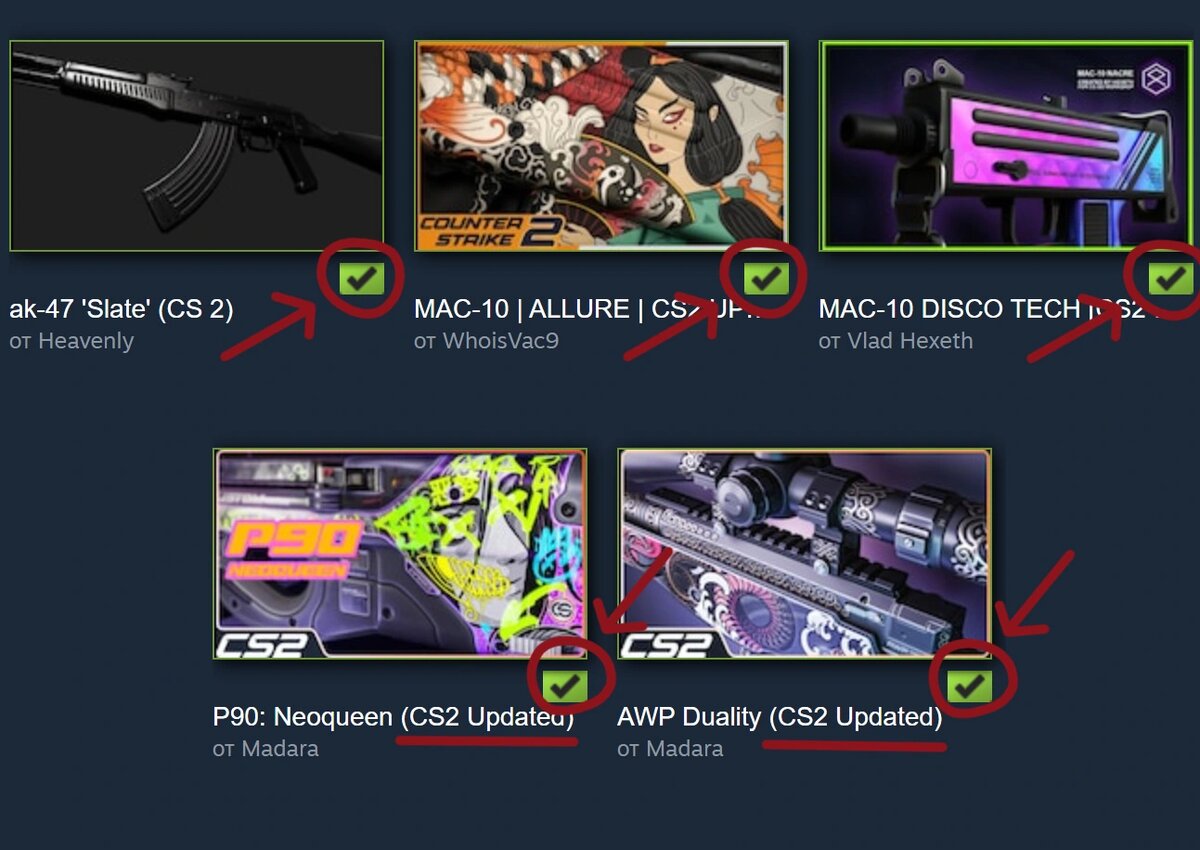
Task: Toggle green checkmark under MAC-10 ALLURE
Action: pyautogui.click(x=766, y=278)
